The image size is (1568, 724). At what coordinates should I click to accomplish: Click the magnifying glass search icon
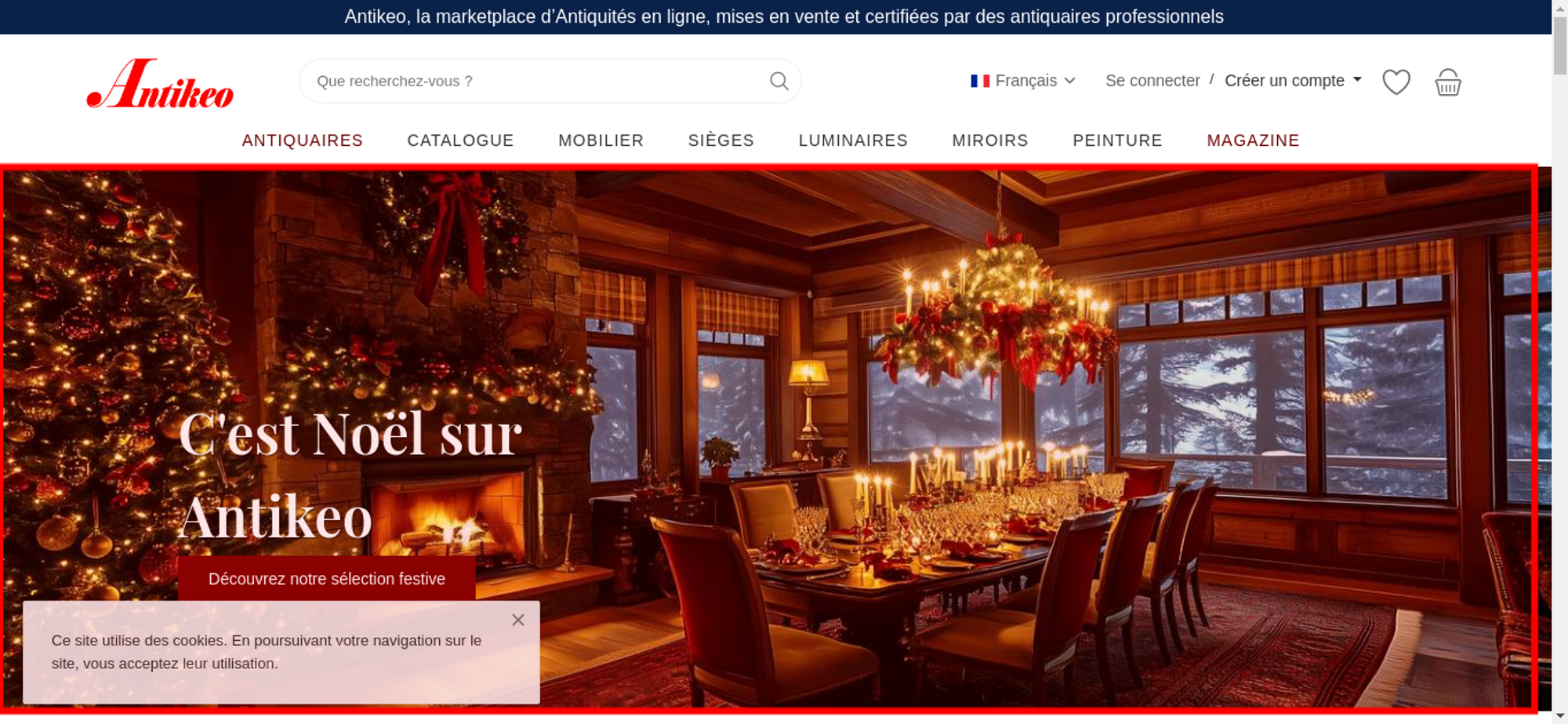click(x=779, y=81)
